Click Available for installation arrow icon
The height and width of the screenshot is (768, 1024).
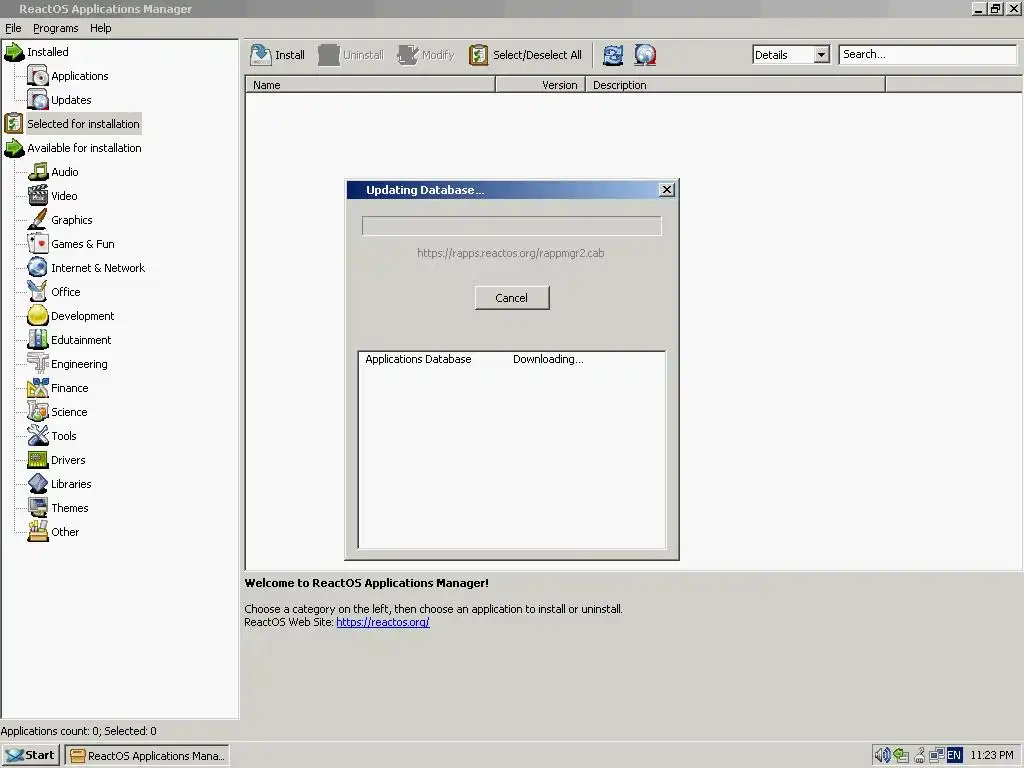(14, 148)
